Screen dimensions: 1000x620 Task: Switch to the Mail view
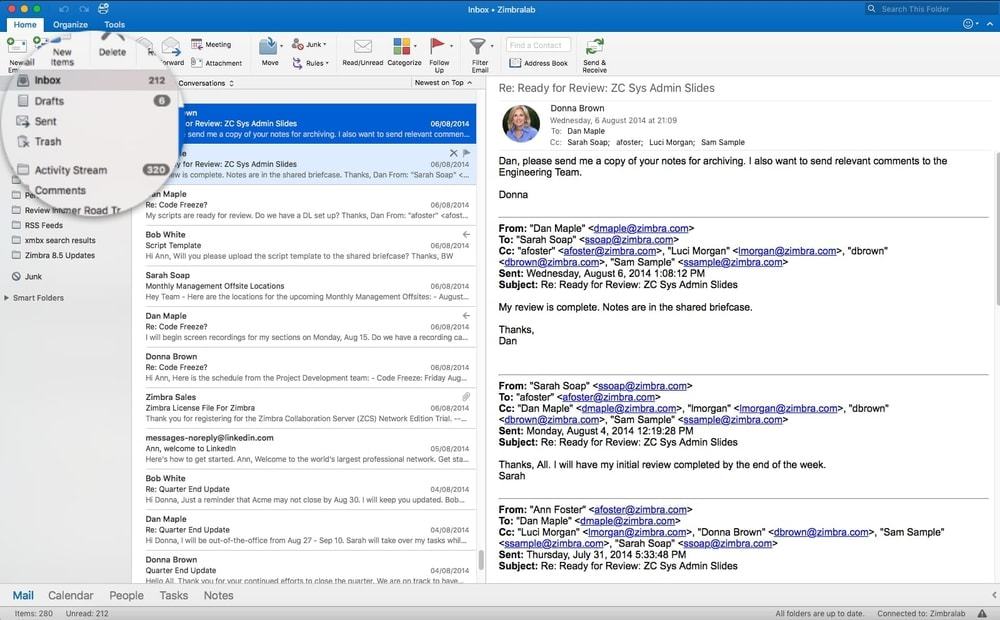pos(23,595)
